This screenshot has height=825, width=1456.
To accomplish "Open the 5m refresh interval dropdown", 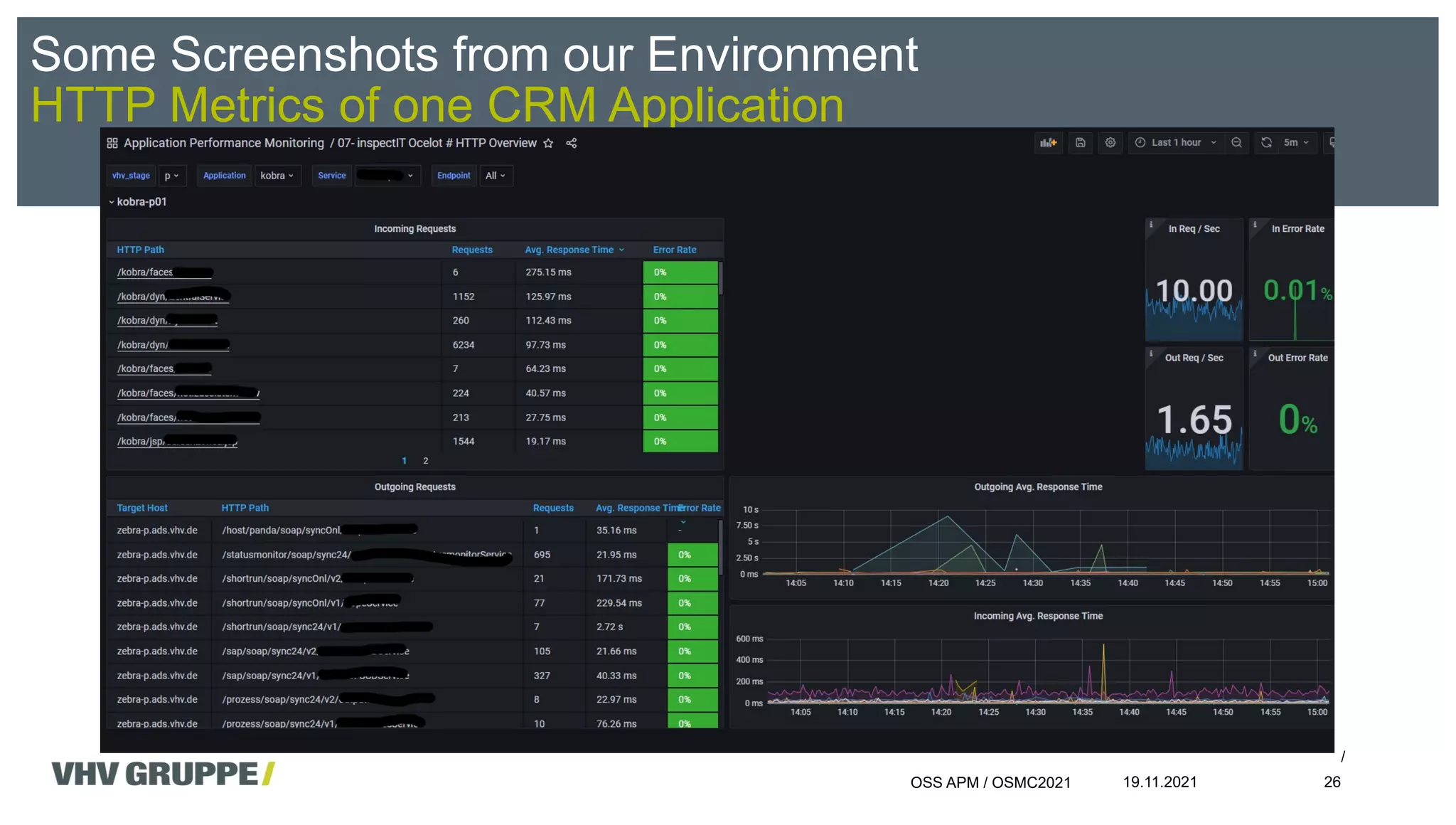I will [1296, 142].
